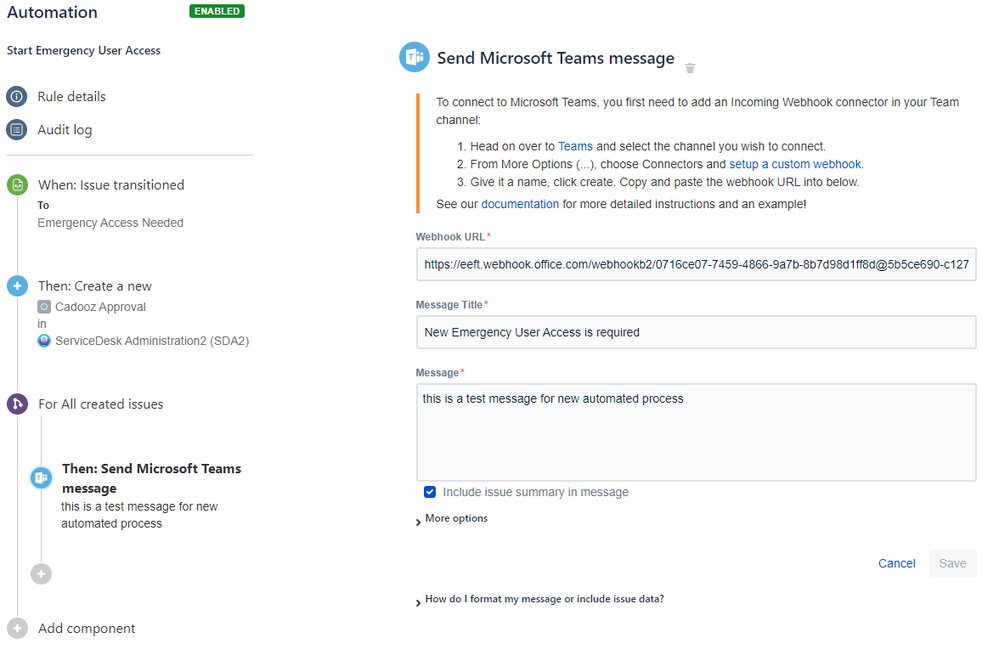Click the ServiceDesk Administration2 project avatar
999x661 pixels.
[x=44, y=341]
